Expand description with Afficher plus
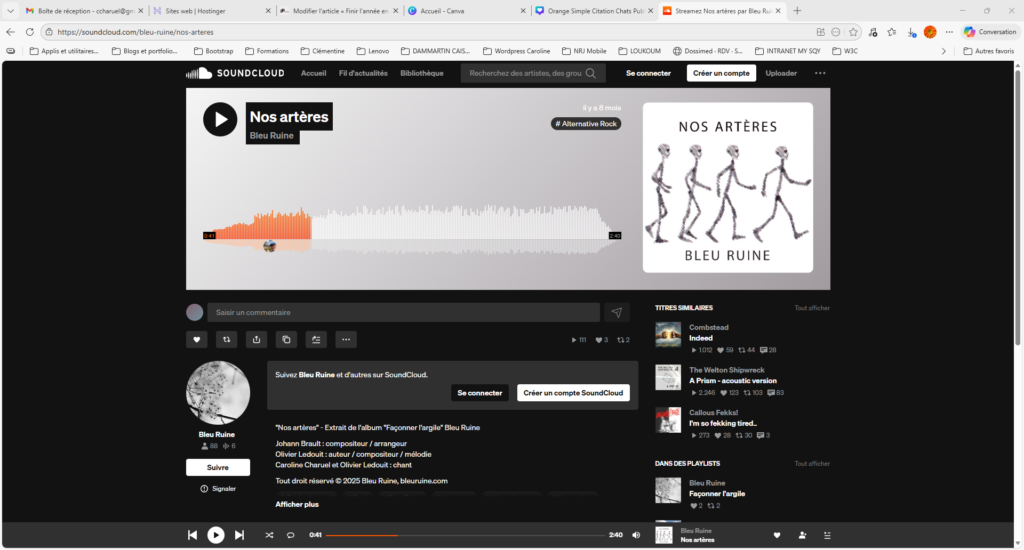1024x550 pixels. click(297, 504)
